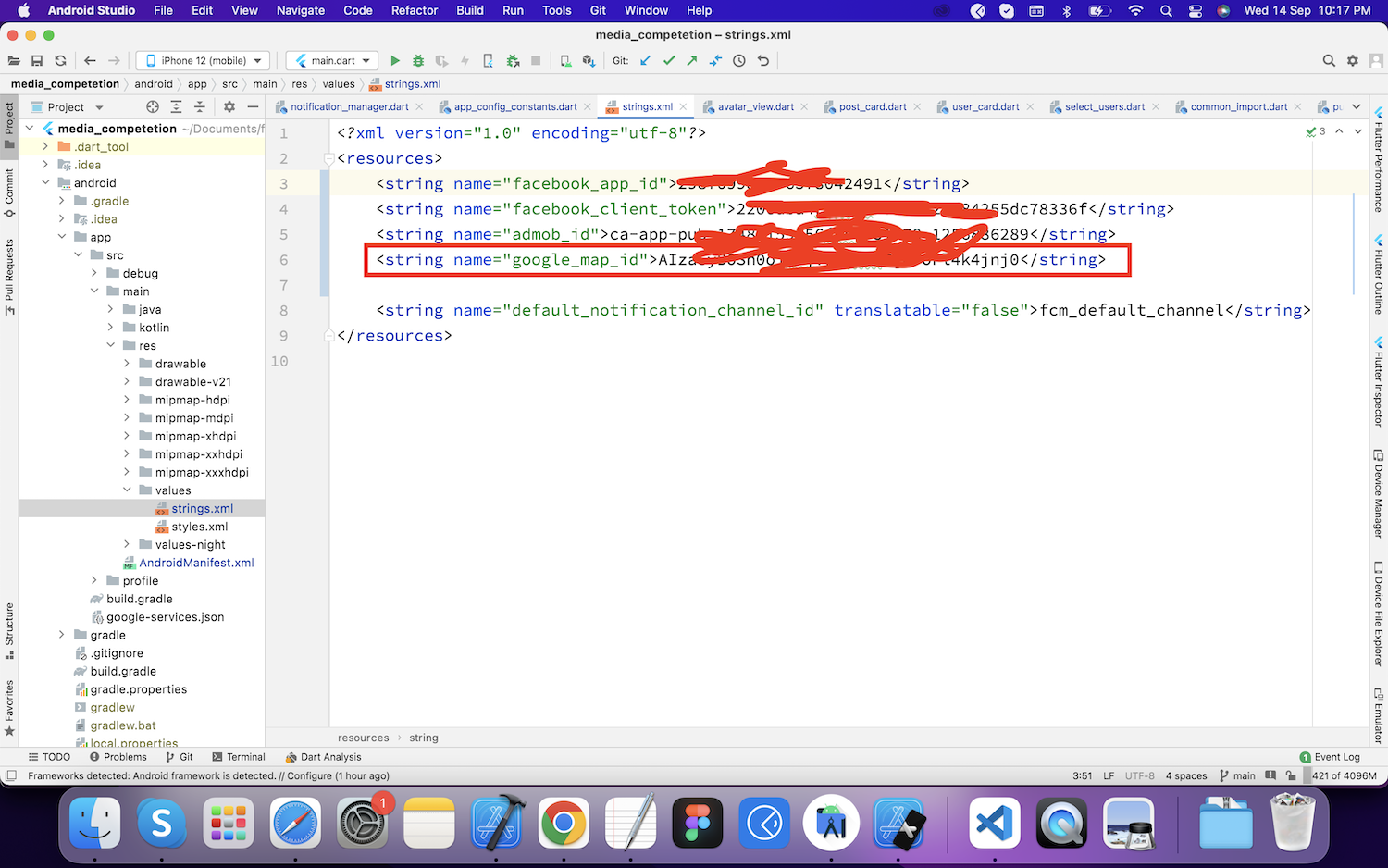Select styles.xml in project tree
The width and height of the screenshot is (1388, 868).
tap(199, 527)
